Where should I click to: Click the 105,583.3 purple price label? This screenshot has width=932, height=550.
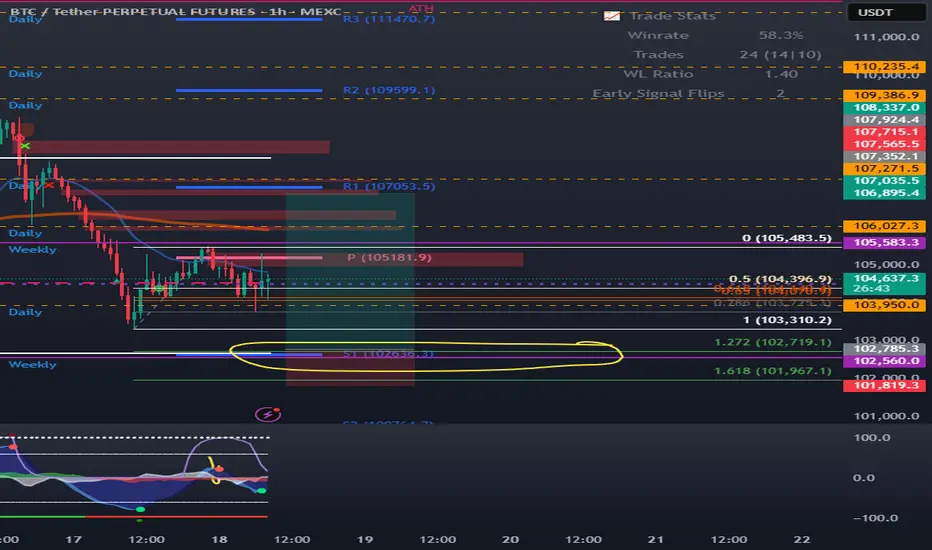click(x=884, y=243)
